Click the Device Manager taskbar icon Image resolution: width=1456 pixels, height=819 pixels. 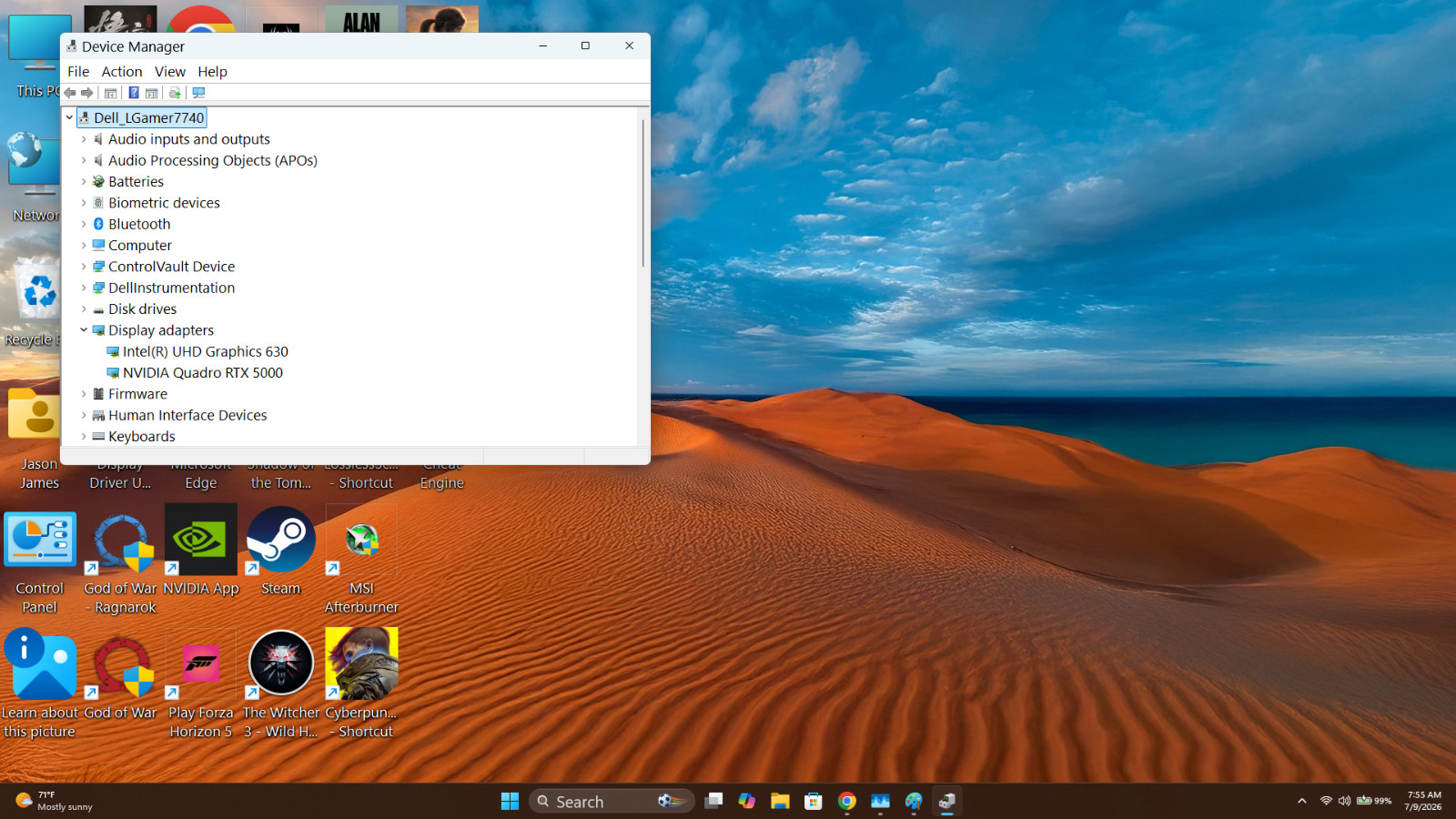[x=947, y=801]
